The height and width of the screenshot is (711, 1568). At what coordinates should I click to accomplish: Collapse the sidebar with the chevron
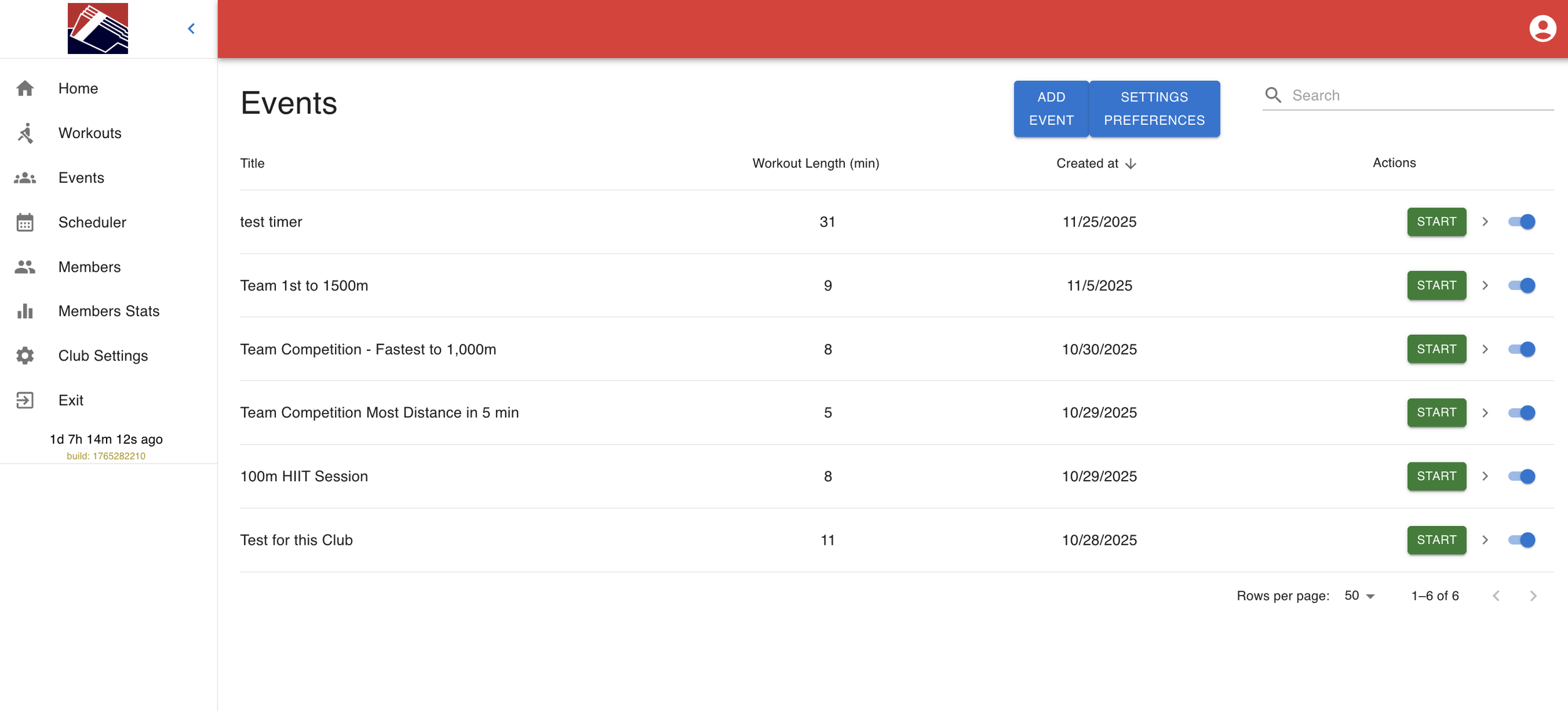191,29
